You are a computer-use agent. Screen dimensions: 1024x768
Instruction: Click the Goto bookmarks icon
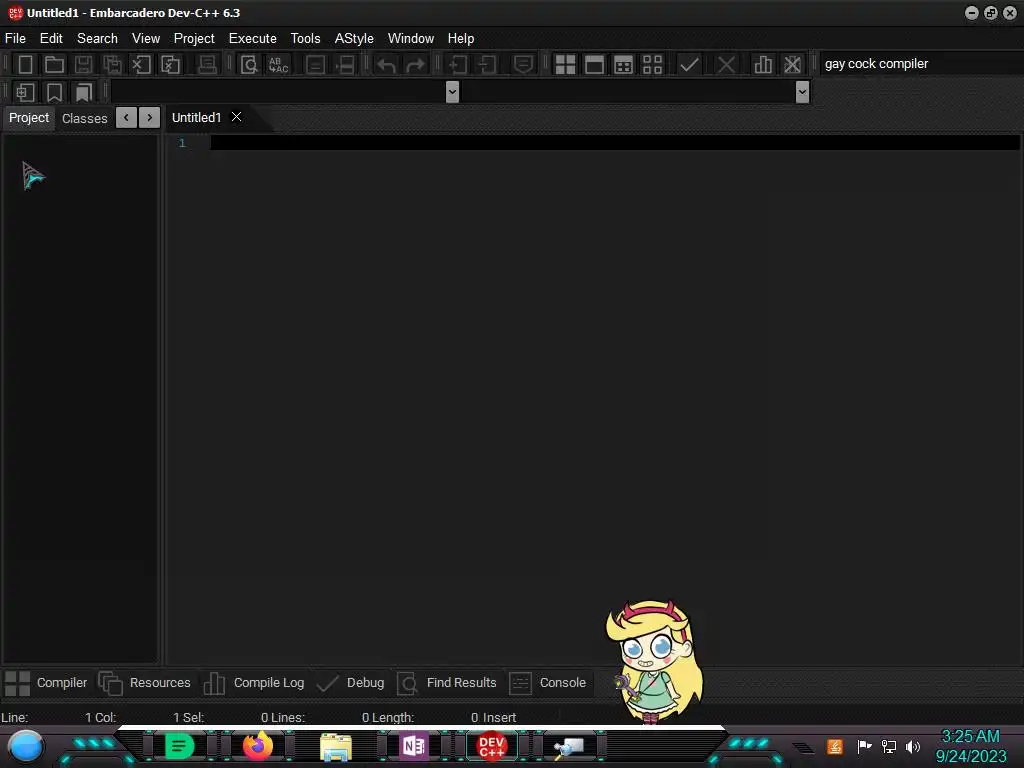pyautogui.click(x=83, y=92)
